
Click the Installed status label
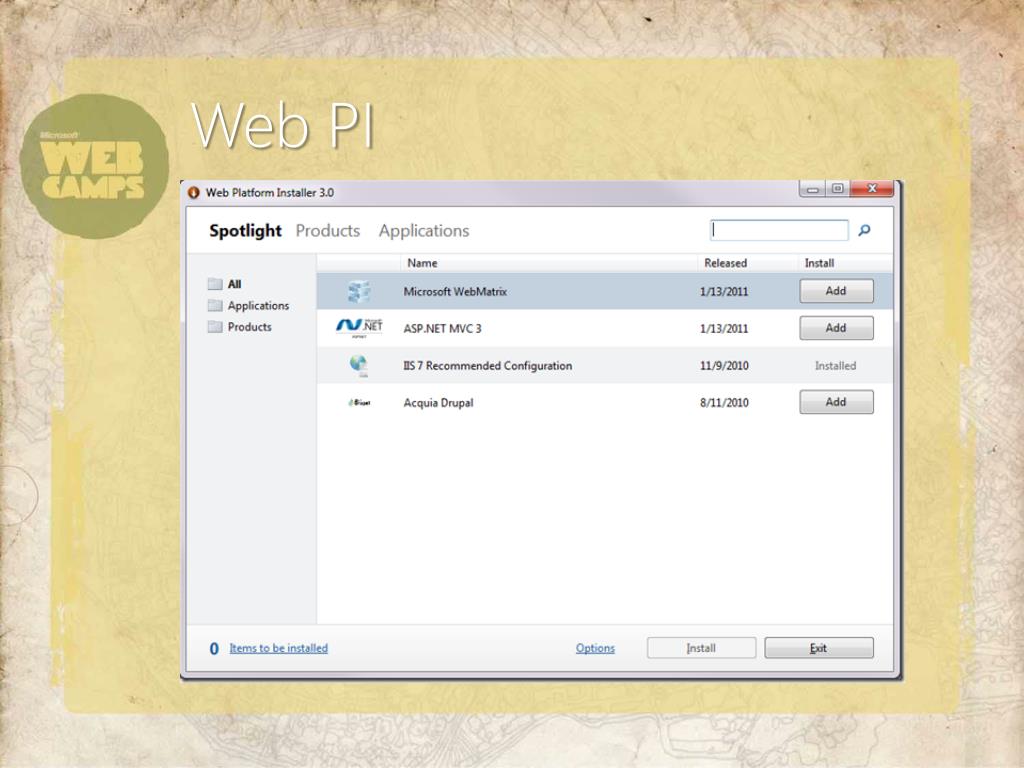click(x=835, y=366)
